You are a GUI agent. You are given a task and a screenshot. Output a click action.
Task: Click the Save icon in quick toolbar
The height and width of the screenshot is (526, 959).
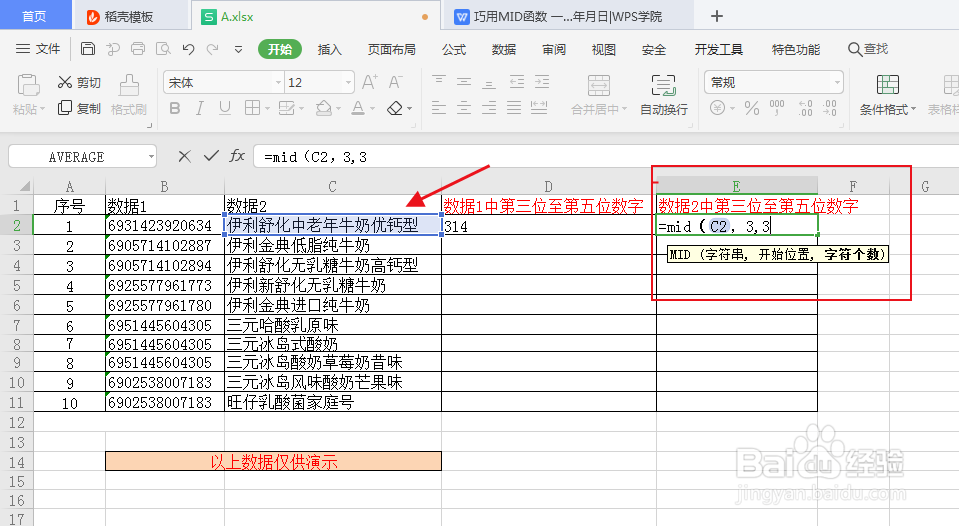87,49
